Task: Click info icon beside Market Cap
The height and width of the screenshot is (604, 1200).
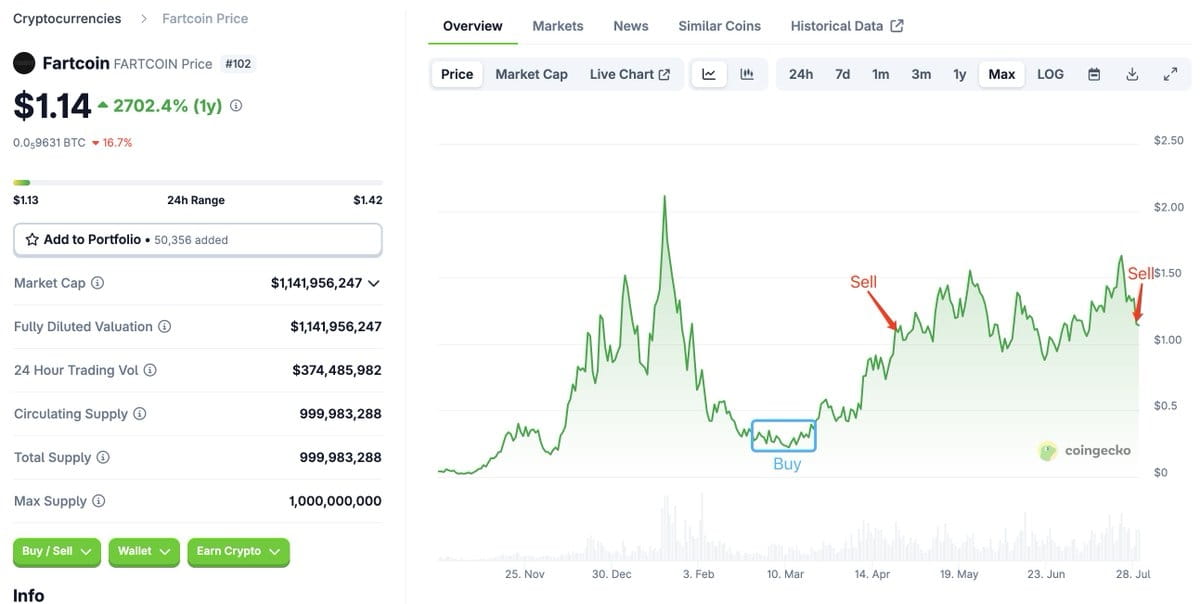Action: [x=97, y=283]
